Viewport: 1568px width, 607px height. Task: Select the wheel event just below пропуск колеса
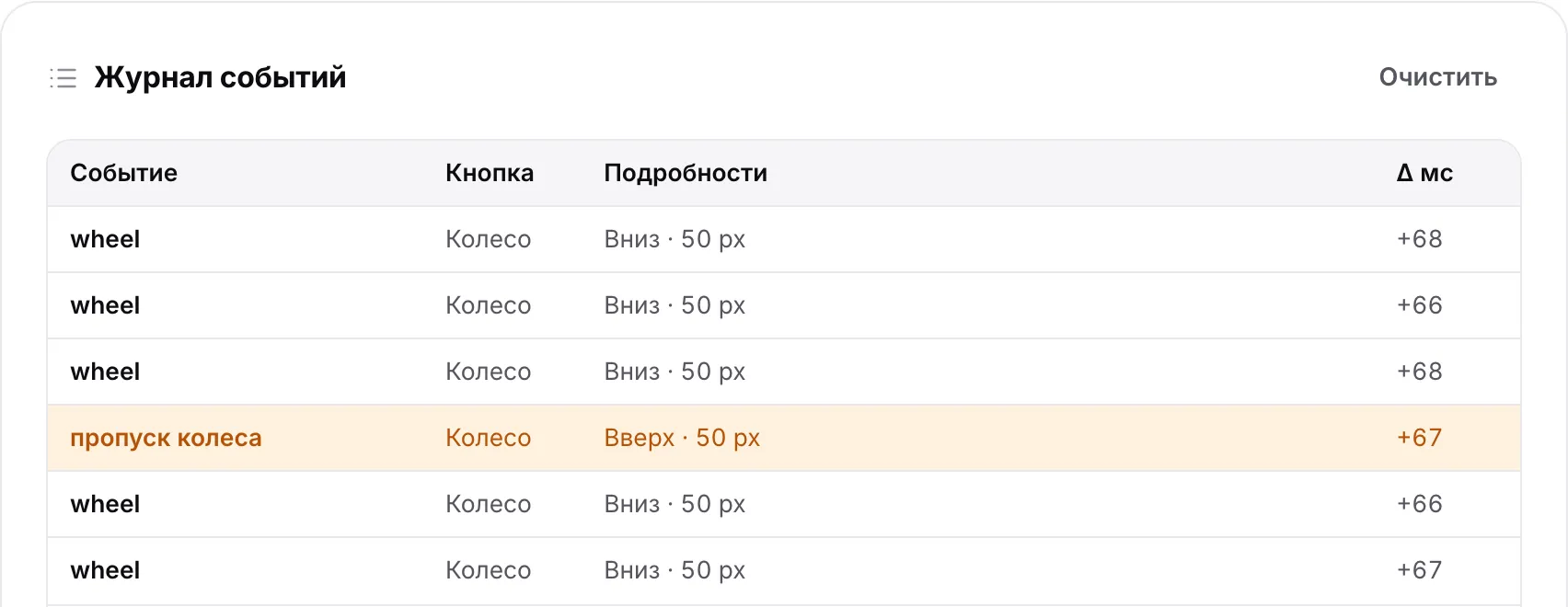click(784, 504)
